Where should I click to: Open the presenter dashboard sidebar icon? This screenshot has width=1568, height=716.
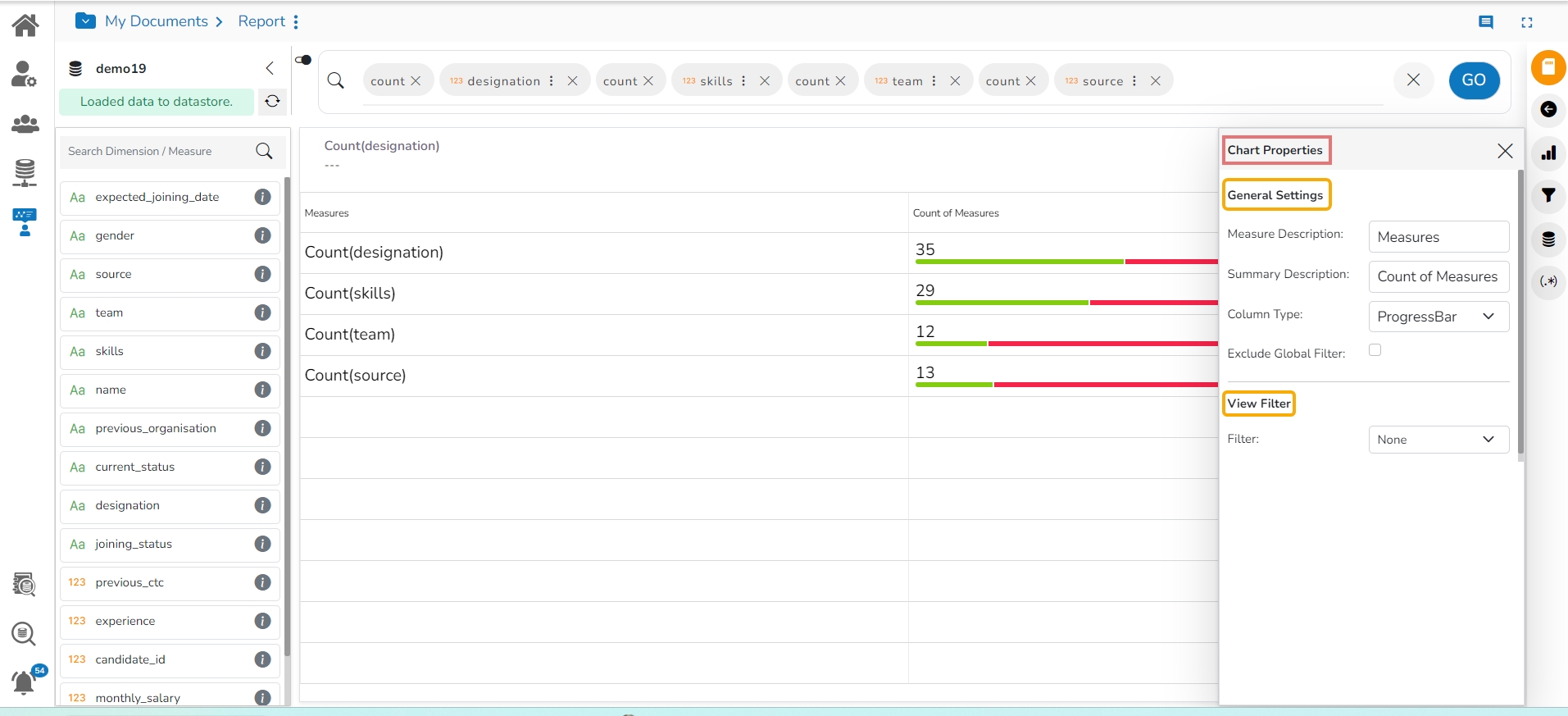(25, 222)
